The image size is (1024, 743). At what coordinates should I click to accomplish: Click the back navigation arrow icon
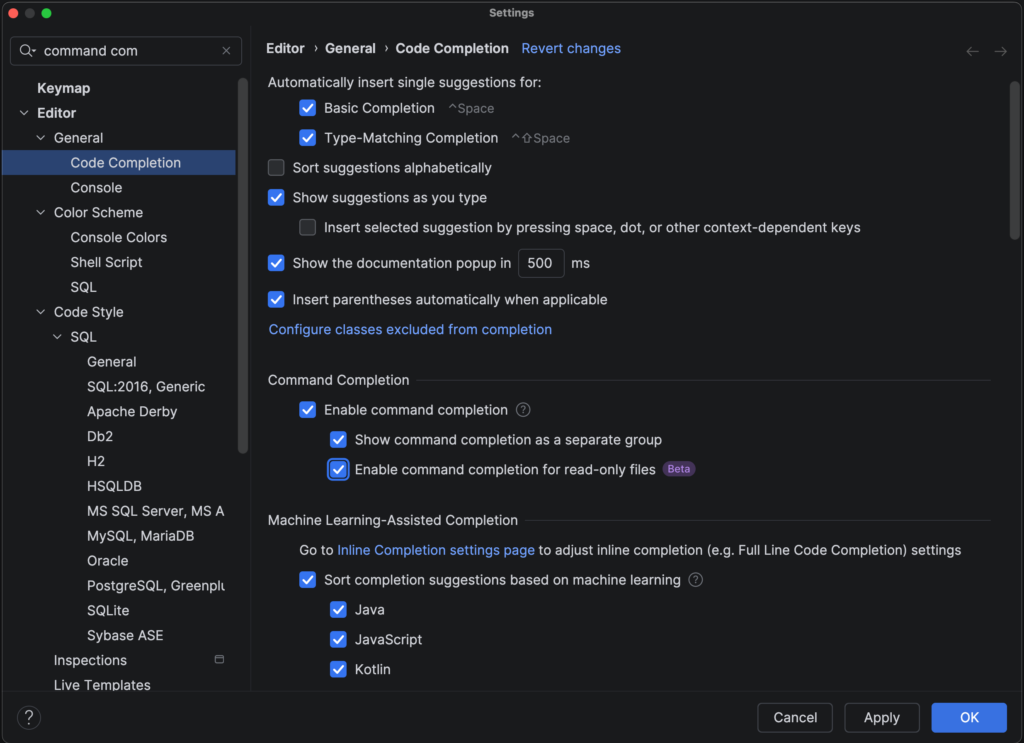(972, 51)
